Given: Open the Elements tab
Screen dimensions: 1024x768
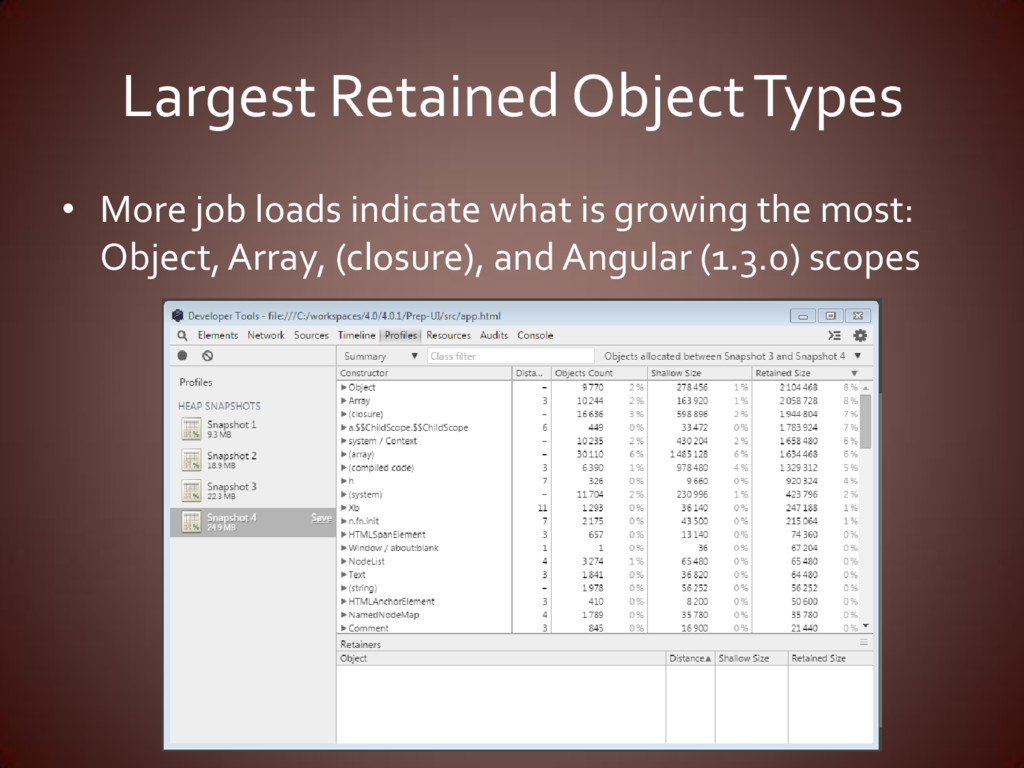Looking at the screenshot, I should click(217, 335).
